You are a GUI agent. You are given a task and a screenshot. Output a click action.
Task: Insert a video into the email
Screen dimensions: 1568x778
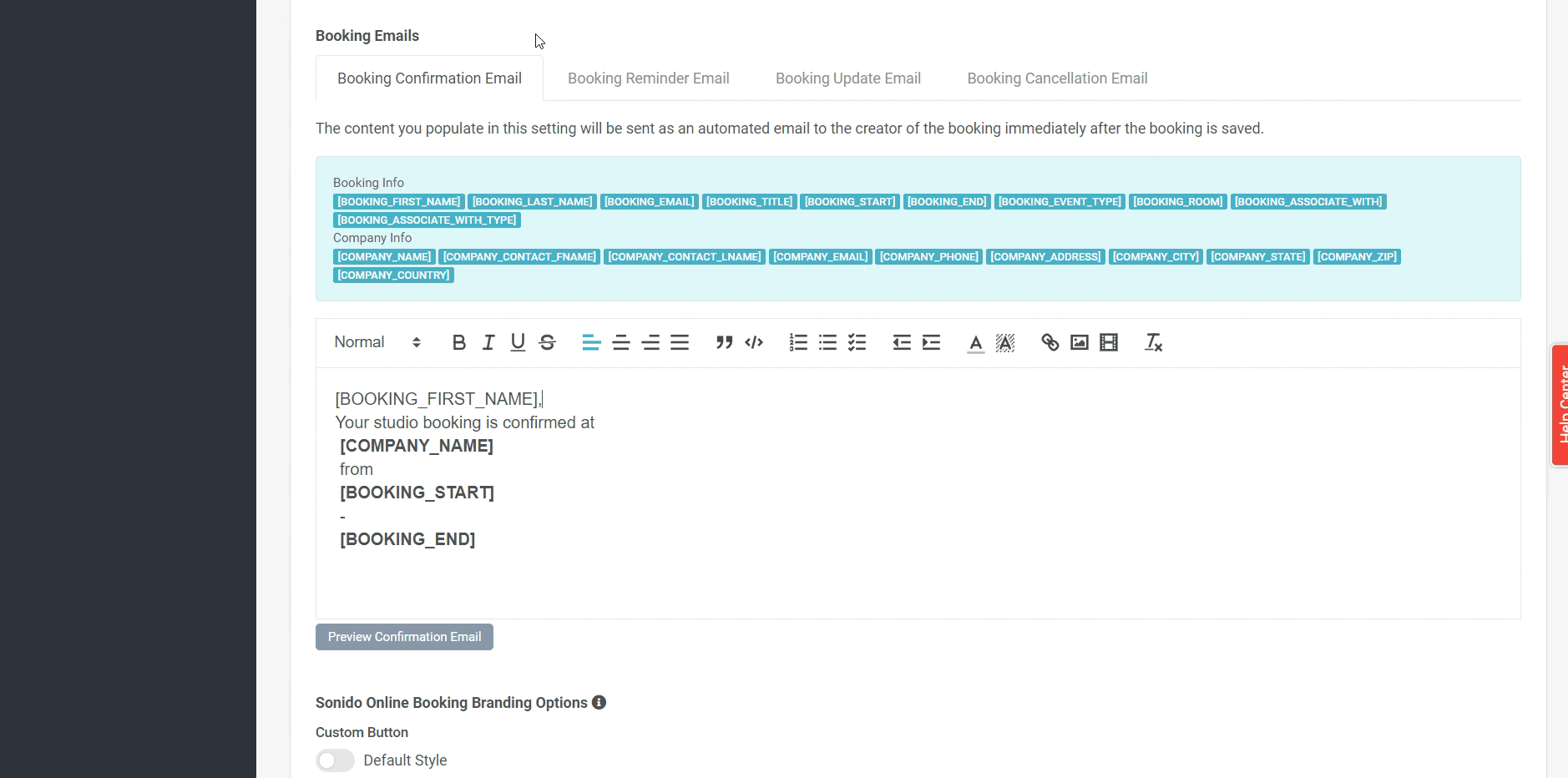pos(1109,342)
